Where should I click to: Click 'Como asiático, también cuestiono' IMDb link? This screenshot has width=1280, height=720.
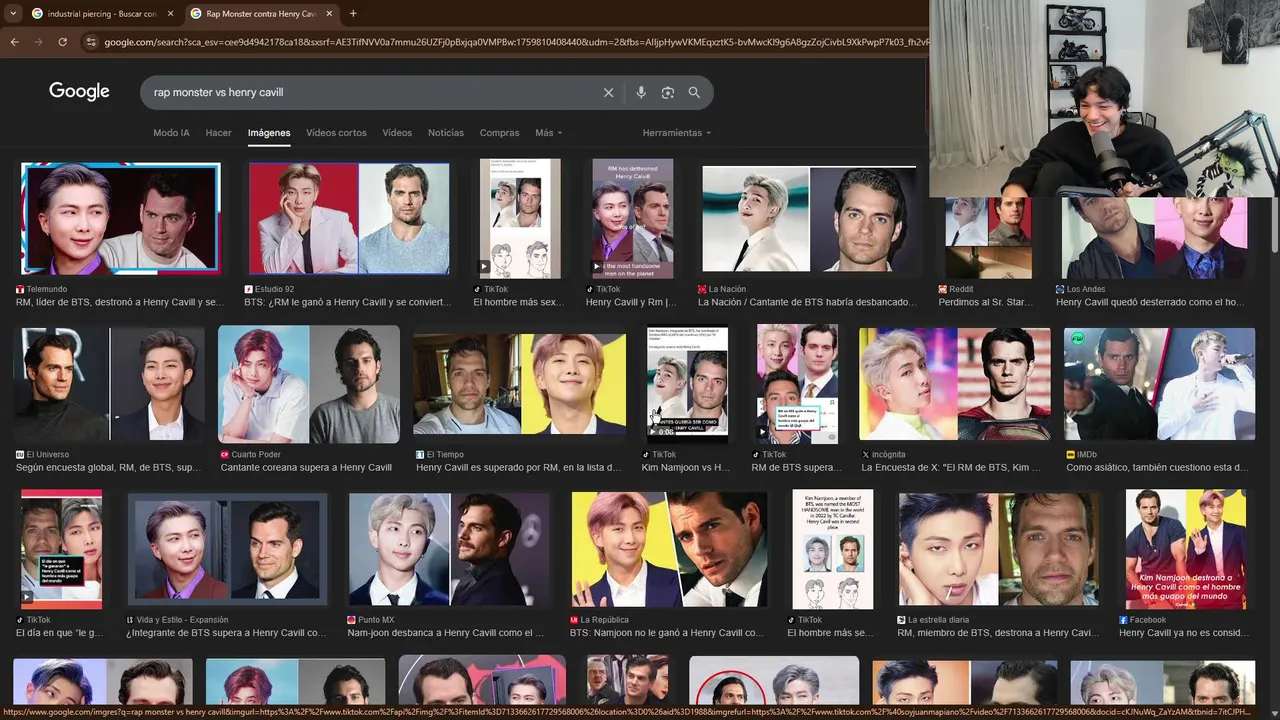coord(1157,467)
